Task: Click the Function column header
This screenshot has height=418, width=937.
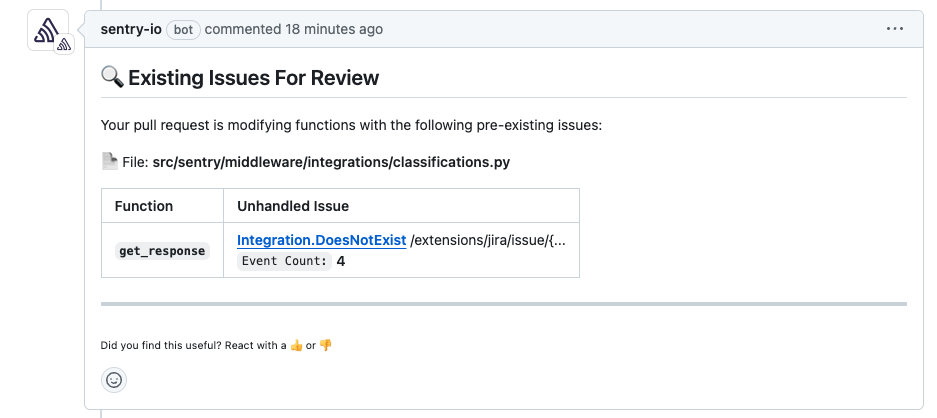Action: coord(144,206)
